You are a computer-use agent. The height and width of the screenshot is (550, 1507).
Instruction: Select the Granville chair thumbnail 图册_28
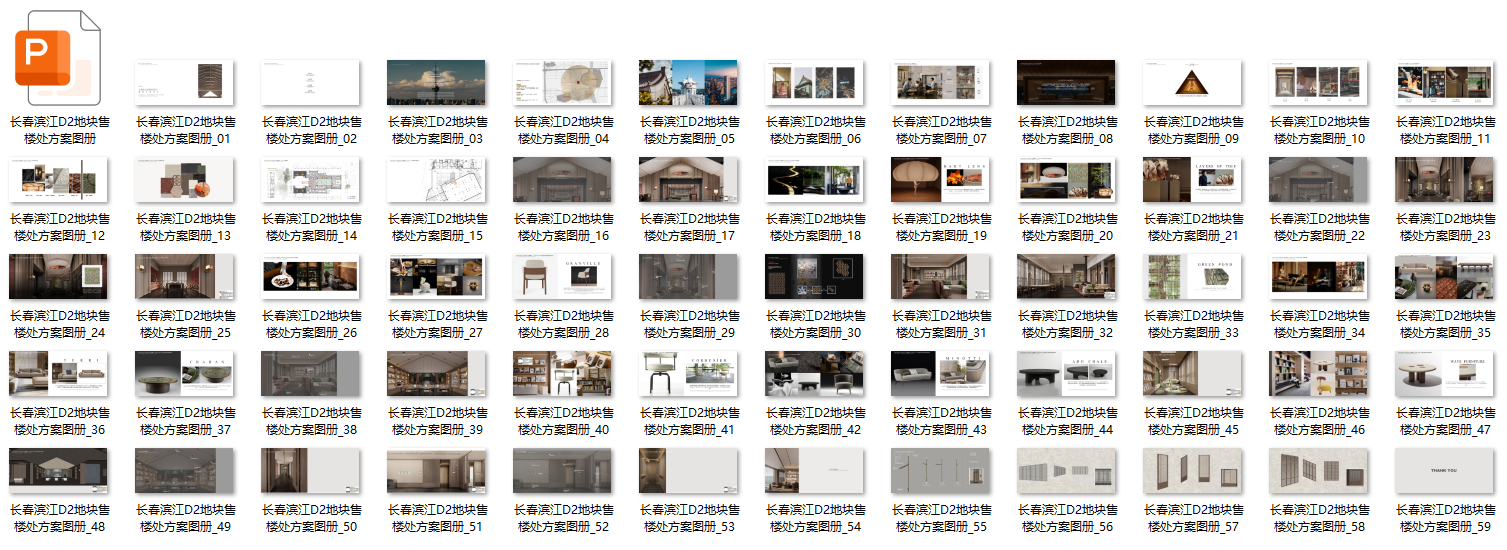click(x=562, y=276)
